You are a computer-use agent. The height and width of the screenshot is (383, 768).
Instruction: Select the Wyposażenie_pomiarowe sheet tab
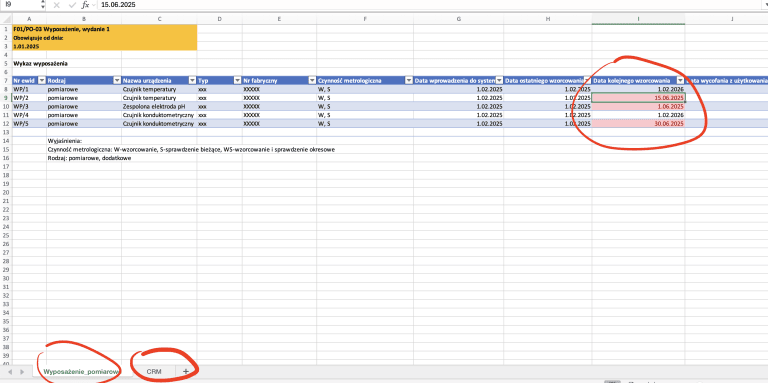(81, 372)
